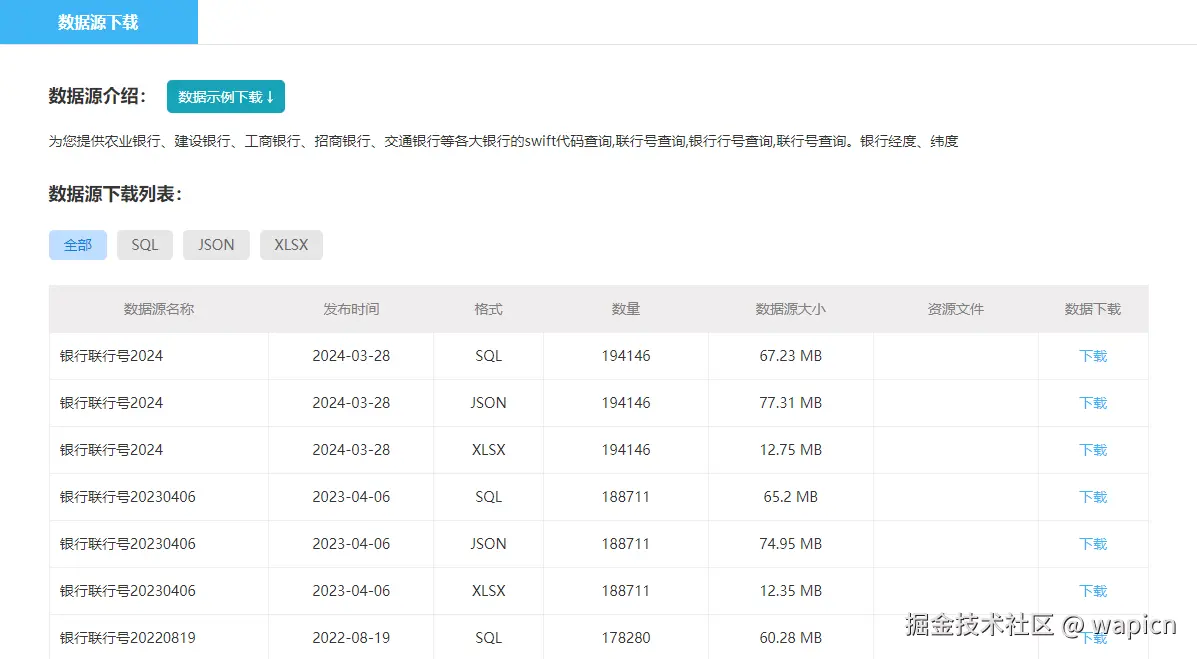Download 银行联行号20230406 JSON file
This screenshot has width=1197, height=659.
coord(1093,543)
